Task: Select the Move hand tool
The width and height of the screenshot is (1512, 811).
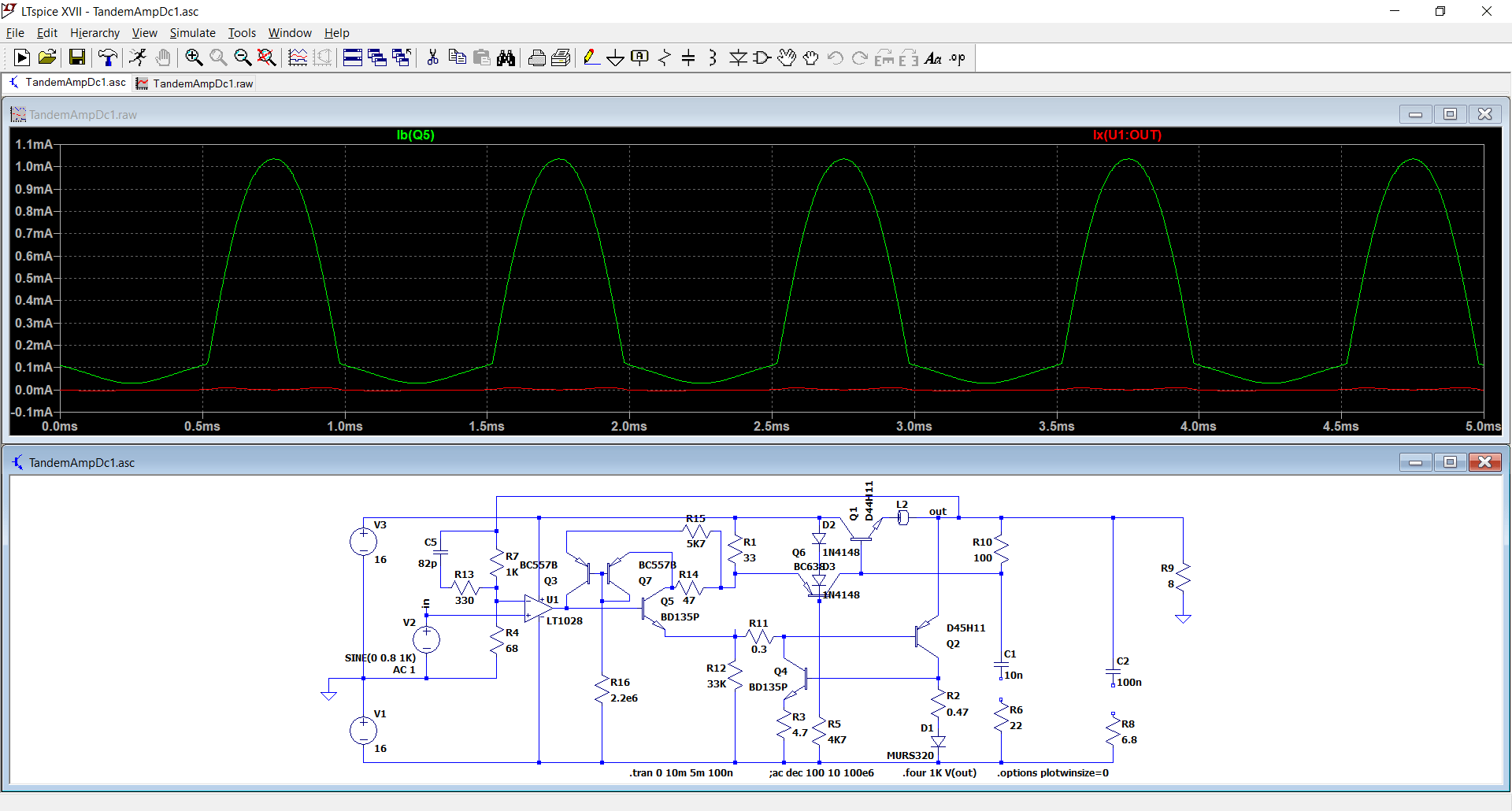Action: click(x=787, y=57)
